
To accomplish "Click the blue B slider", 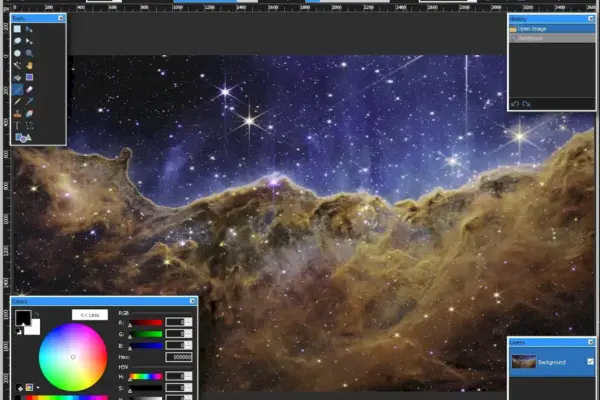I will pos(145,346).
